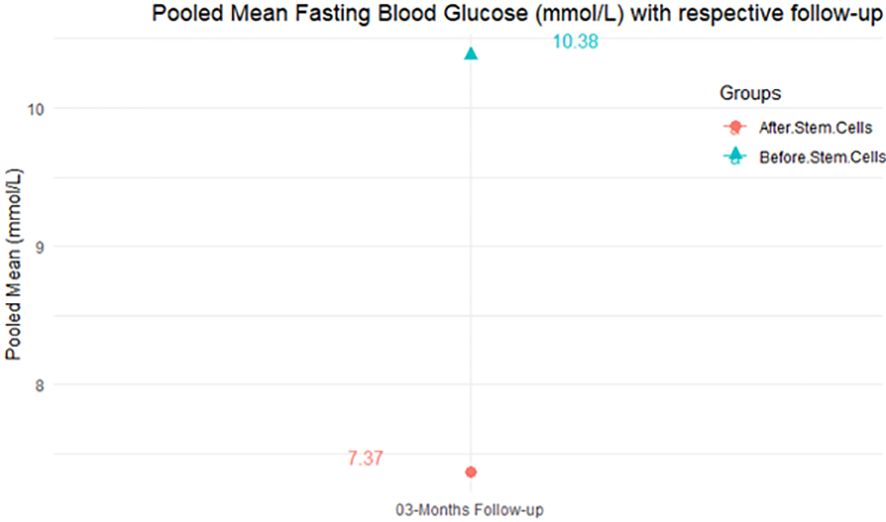This screenshot has height=522, width=886.
Task: Select the 03-Months Follow-up axis label
Action: (x=470, y=510)
